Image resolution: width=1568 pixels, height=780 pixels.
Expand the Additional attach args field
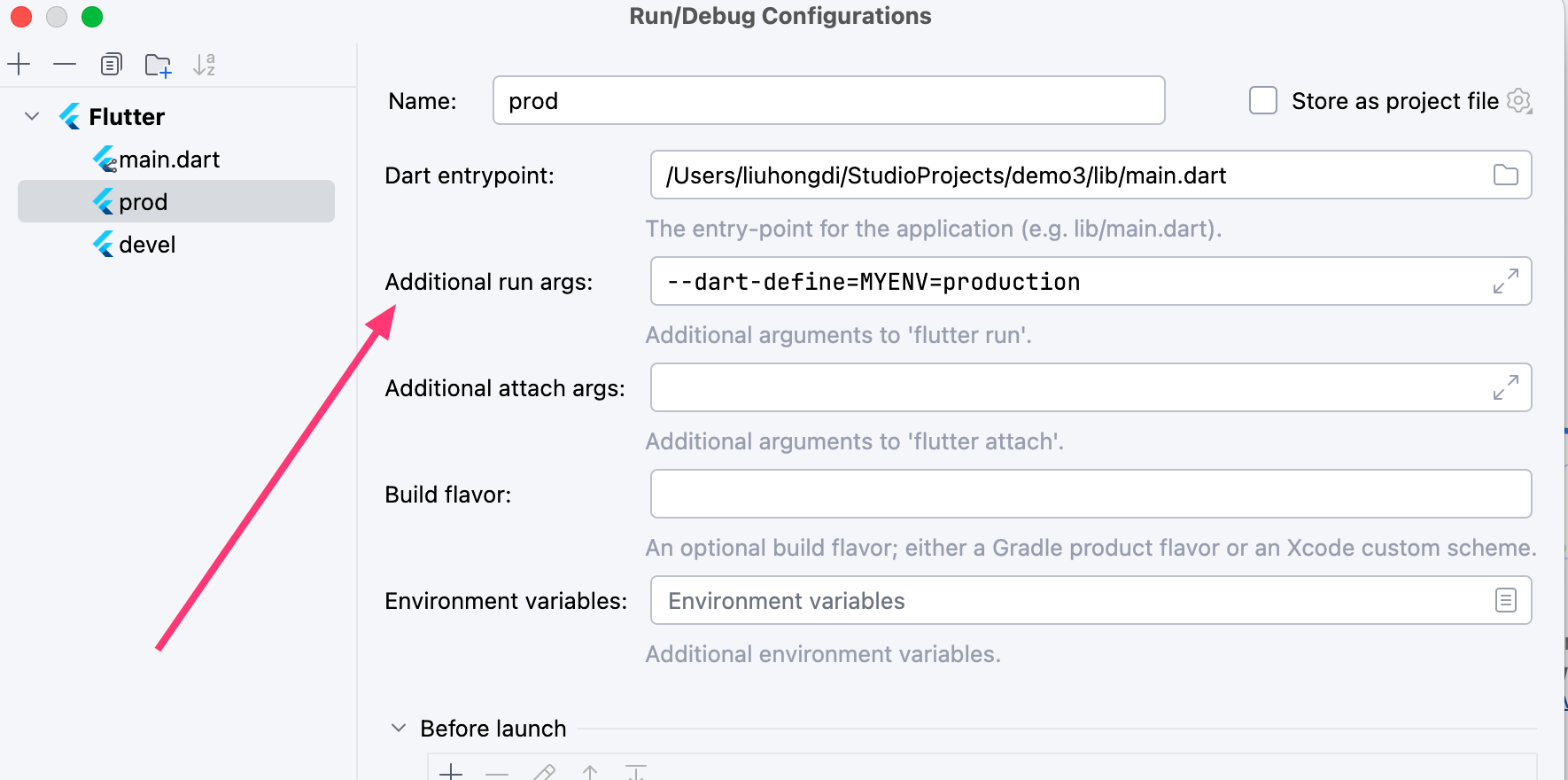coord(1505,388)
